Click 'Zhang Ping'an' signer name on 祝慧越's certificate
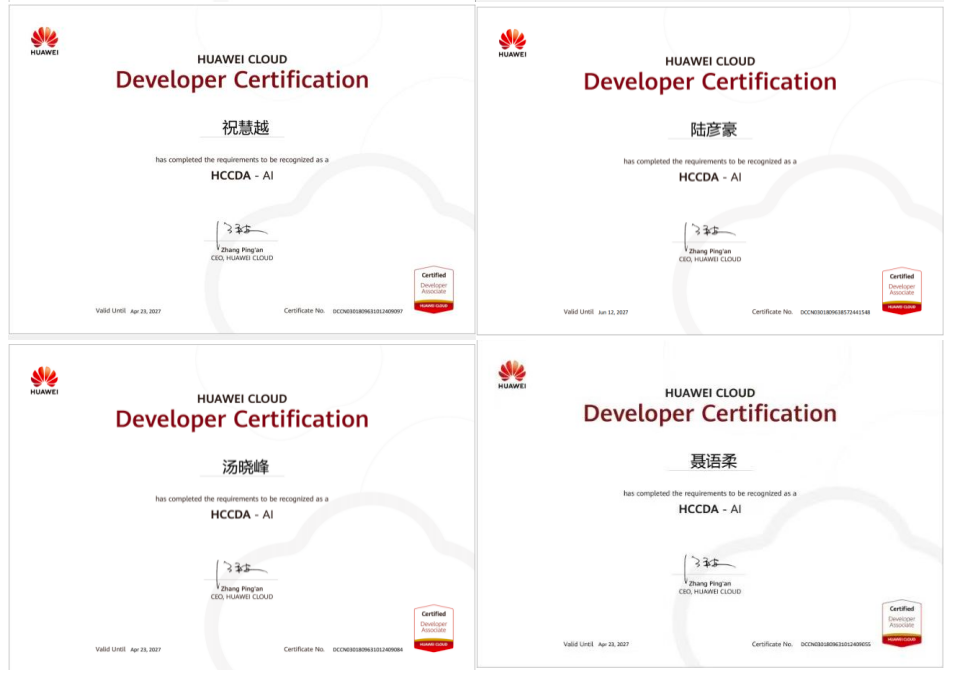Screen dimensions: 956x676 (x=242, y=250)
